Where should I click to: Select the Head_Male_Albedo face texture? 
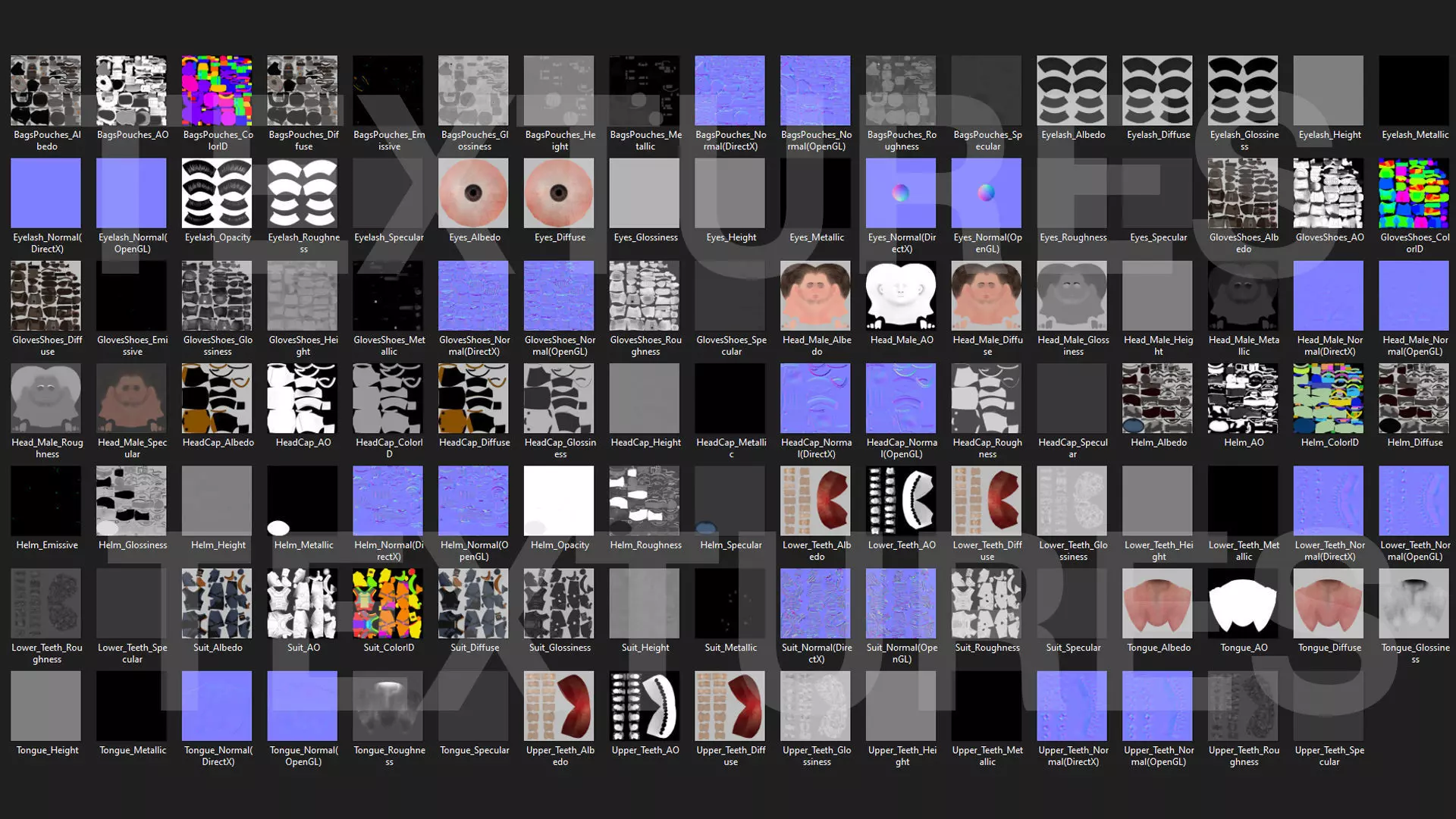point(815,296)
